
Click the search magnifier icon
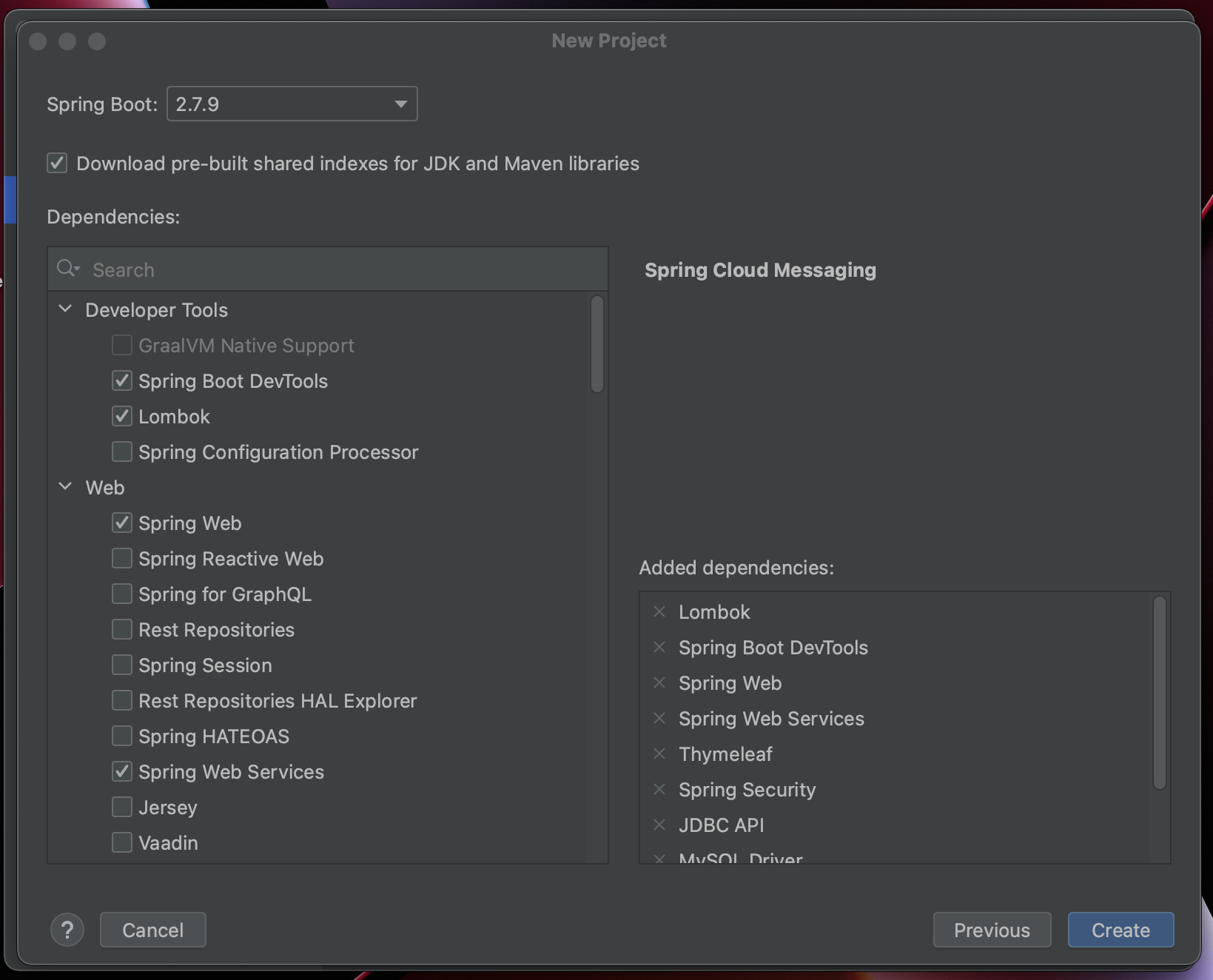coord(67,269)
